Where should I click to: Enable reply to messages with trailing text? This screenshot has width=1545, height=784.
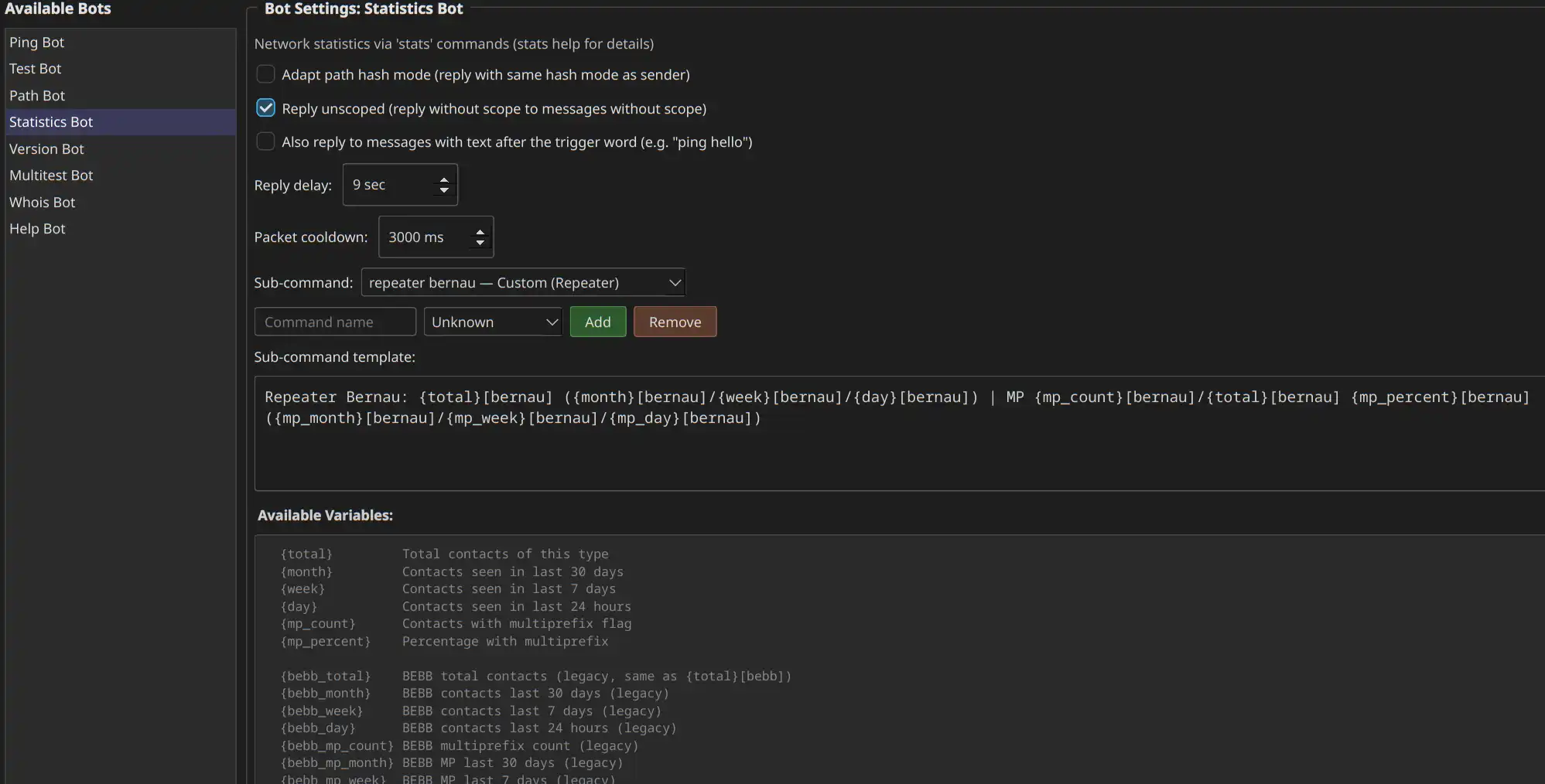265,141
